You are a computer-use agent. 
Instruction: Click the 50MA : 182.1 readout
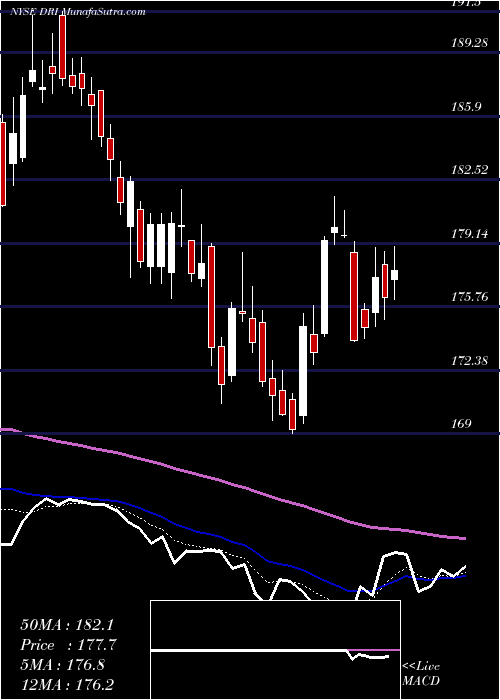(69, 625)
